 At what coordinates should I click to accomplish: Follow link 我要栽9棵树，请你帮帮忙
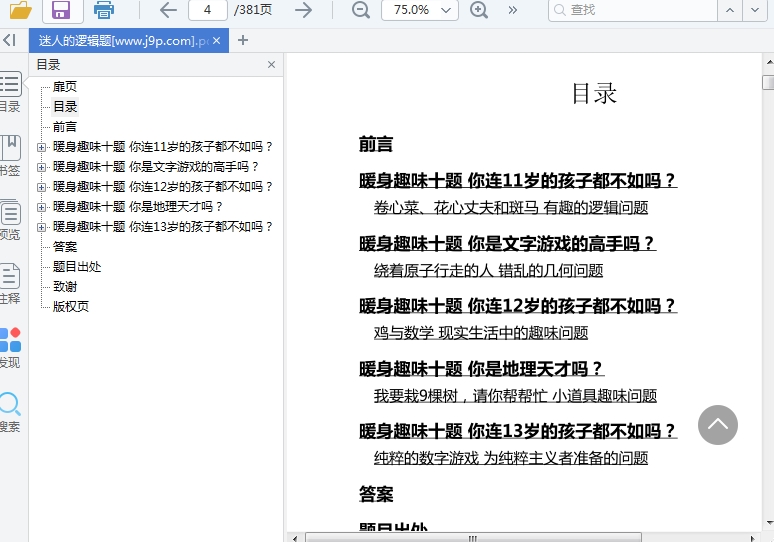point(515,396)
